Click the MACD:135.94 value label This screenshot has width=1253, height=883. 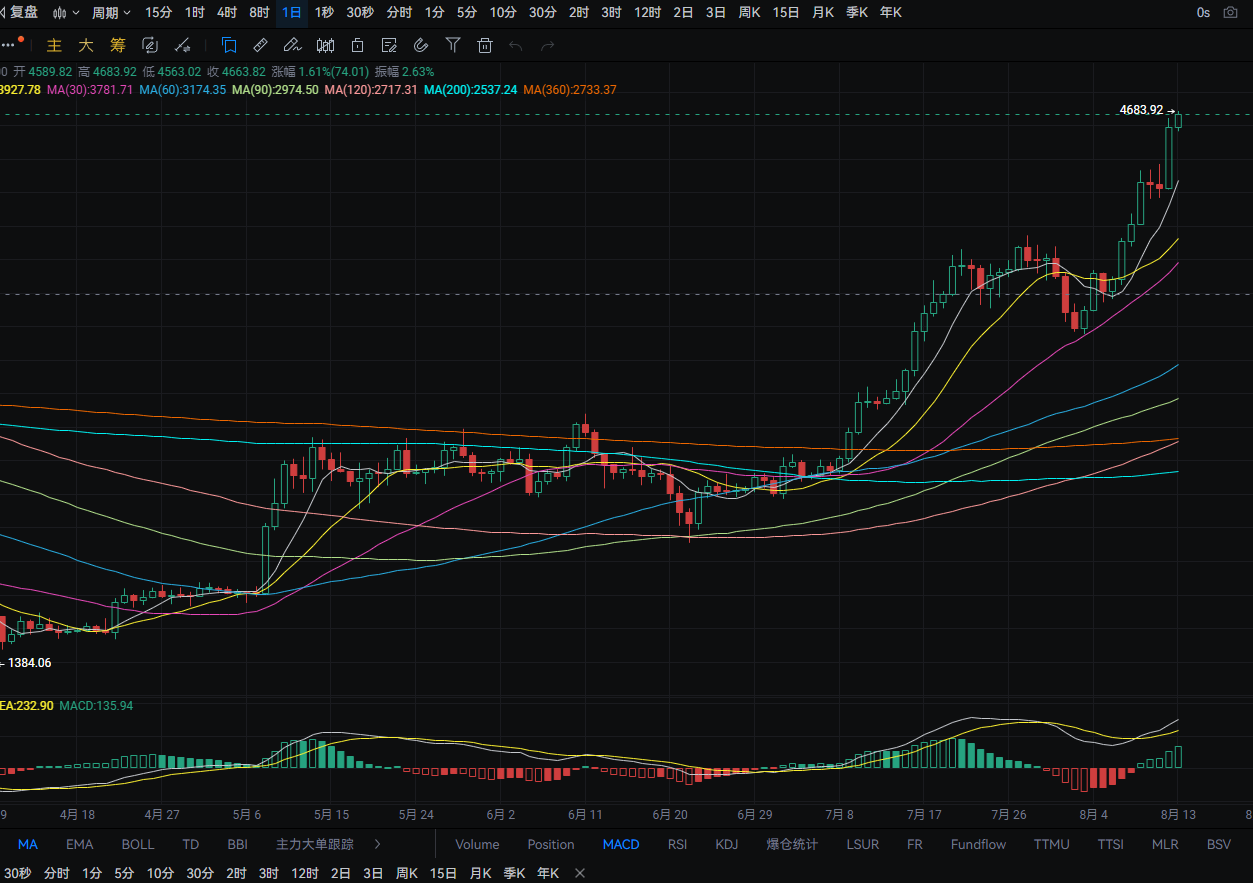(x=96, y=705)
